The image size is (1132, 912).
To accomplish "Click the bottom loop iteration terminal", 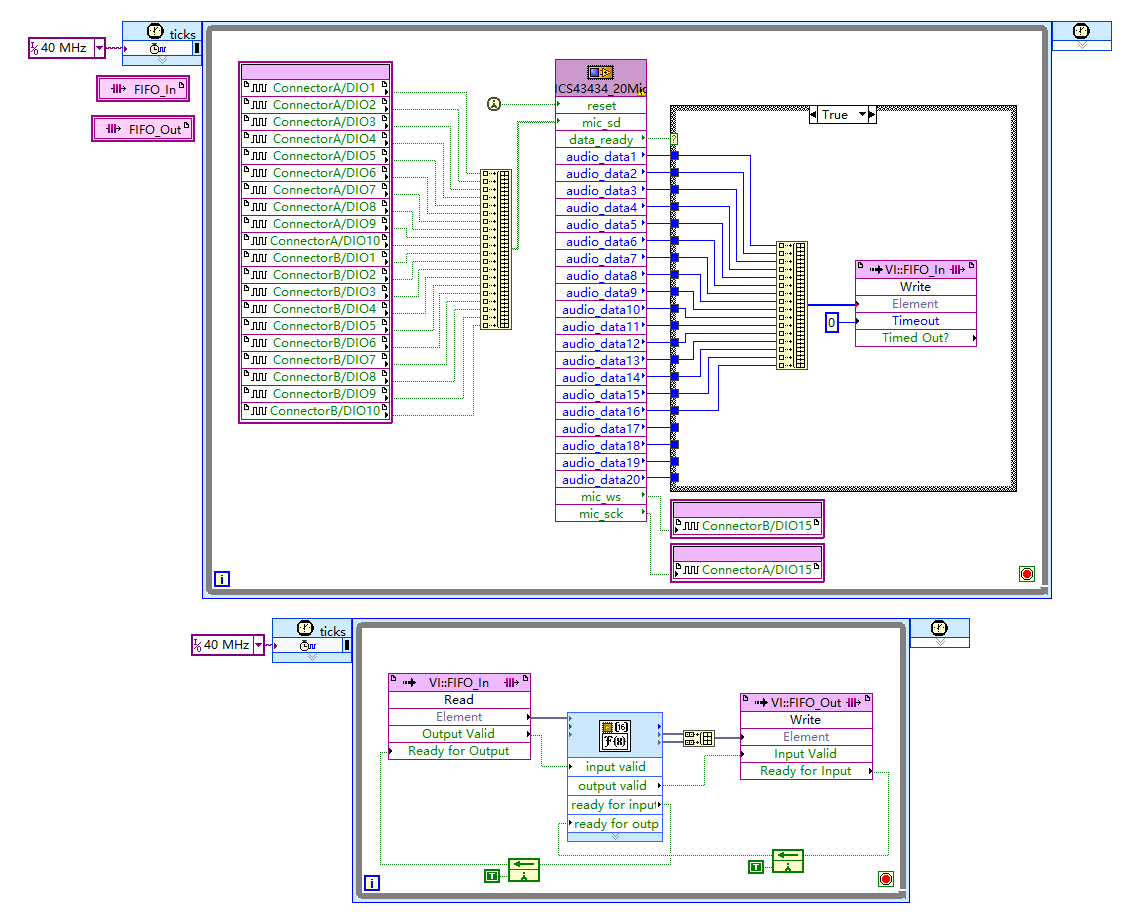I will pos(372,882).
